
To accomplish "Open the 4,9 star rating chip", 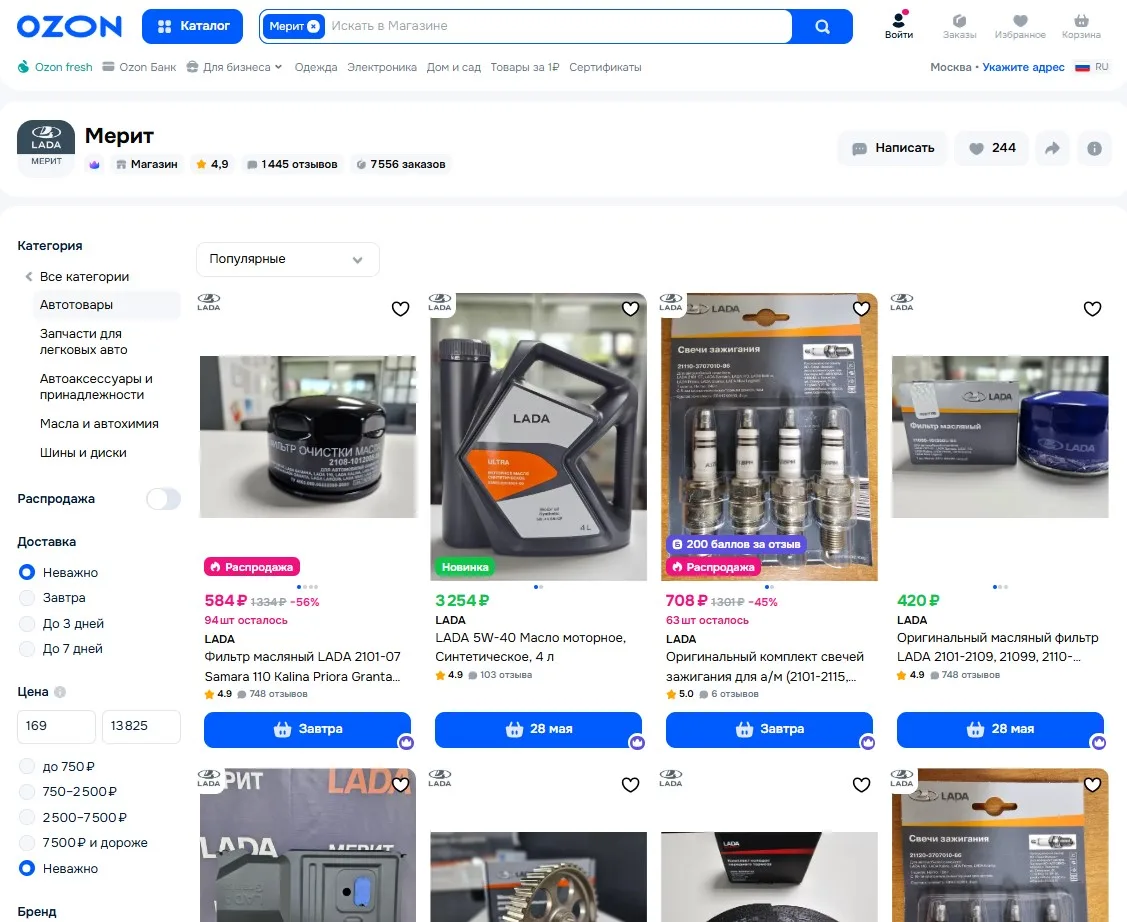I will [212, 165].
